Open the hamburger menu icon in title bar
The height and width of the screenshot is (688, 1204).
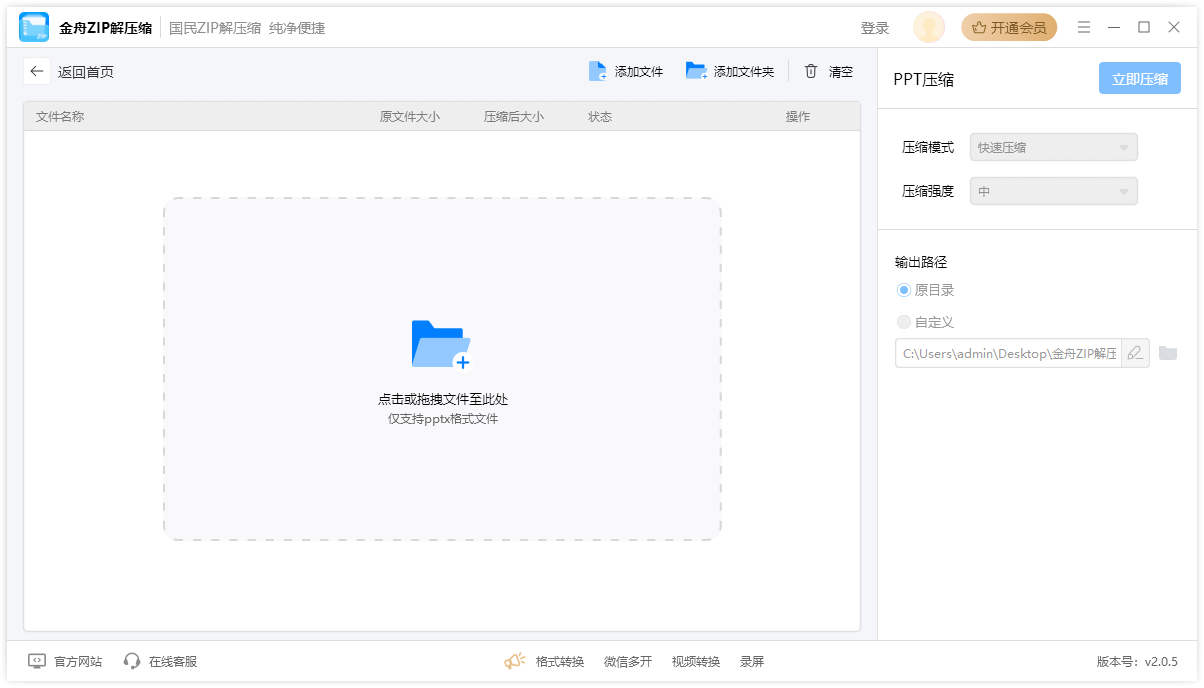point(1084,28)
